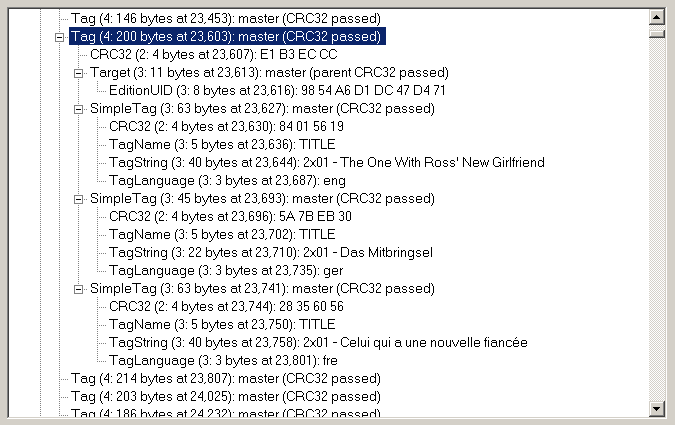Click the scrollbar down arrow
Screen dimensions: 675x425
tap(656, 408)
